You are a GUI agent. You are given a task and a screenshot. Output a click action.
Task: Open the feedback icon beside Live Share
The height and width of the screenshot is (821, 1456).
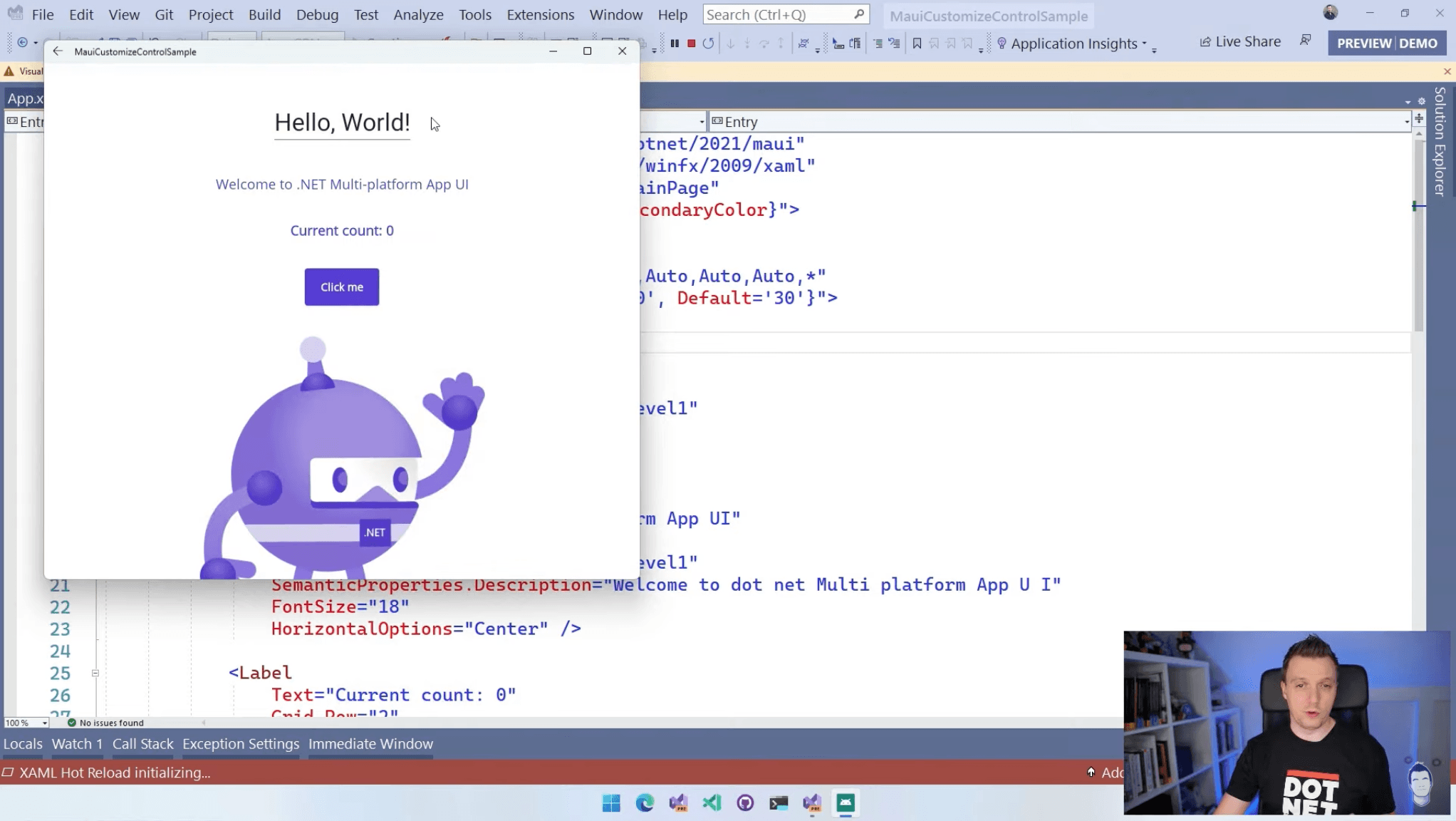[1305, 41]
